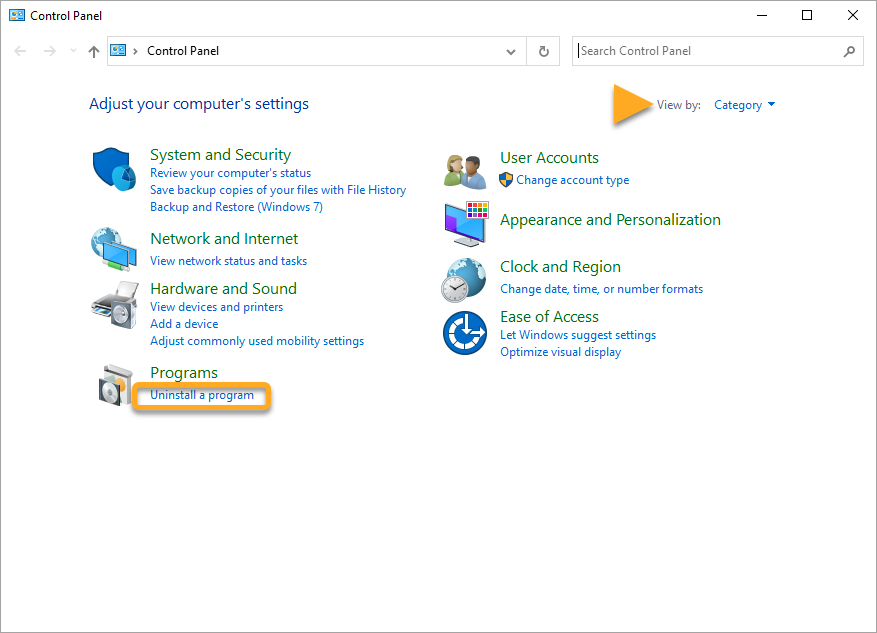This screenshot has height=633, width=877.
Task: Click the Hardware and Sound printer icon
Action: (114, 306)
